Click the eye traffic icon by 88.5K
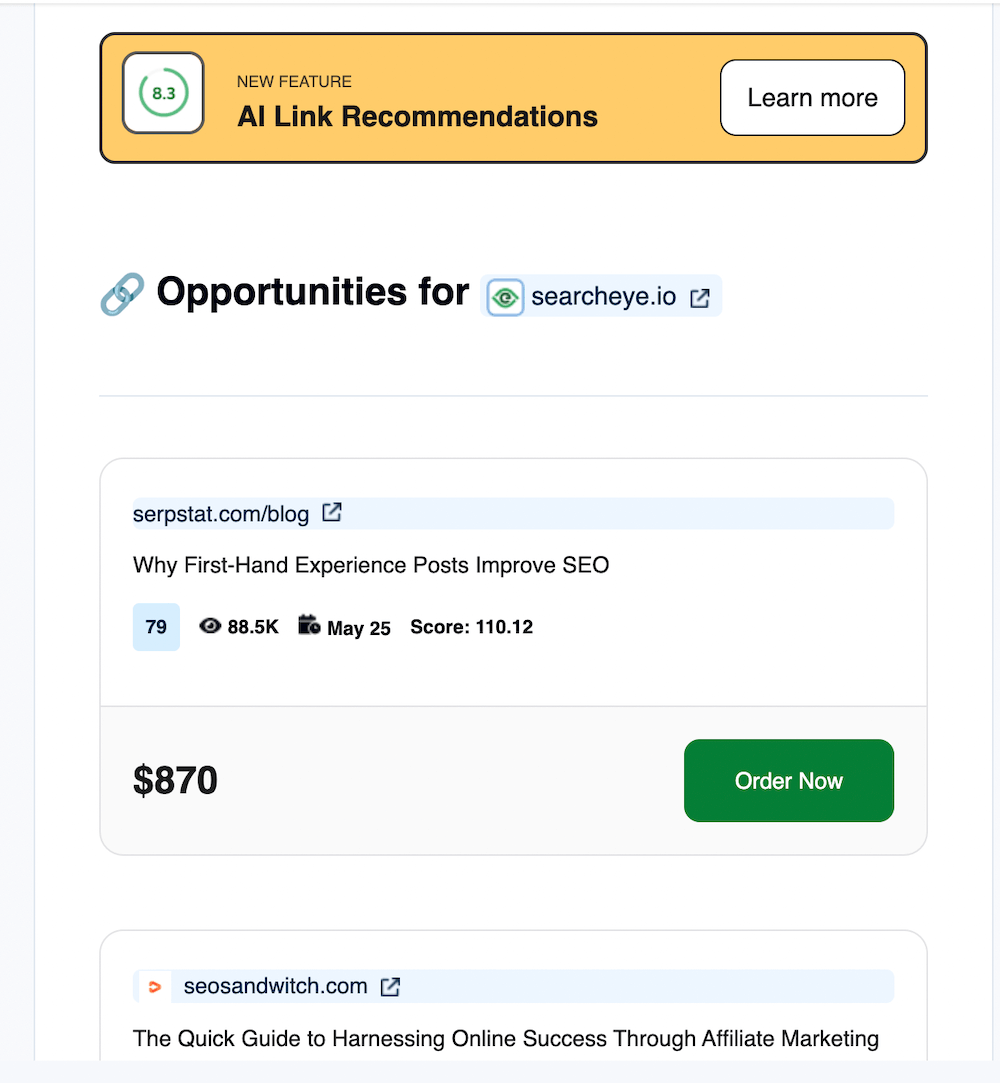 click(210, 626)
